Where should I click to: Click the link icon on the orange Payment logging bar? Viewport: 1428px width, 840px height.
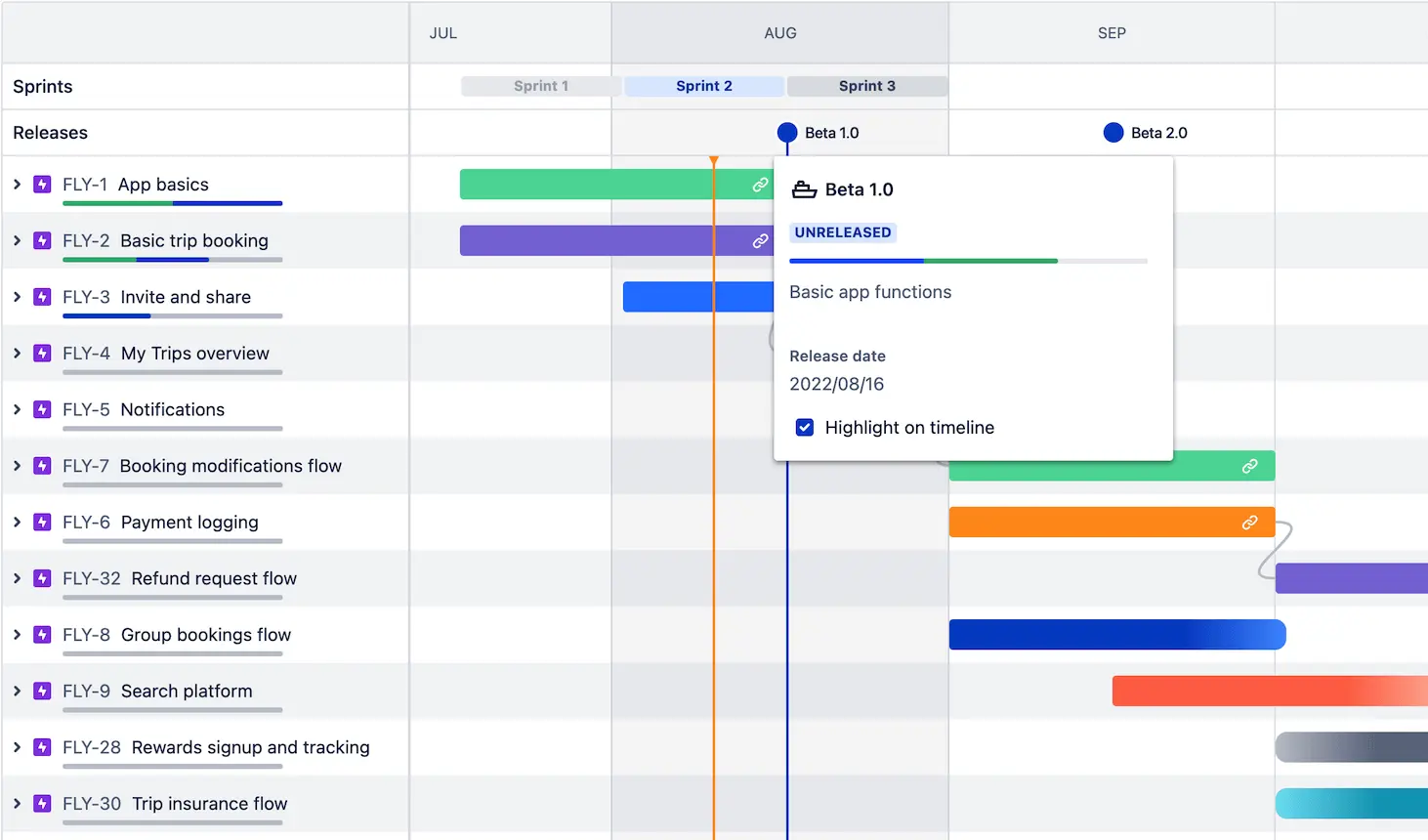pyautogui.click(x=1249, y=523)
